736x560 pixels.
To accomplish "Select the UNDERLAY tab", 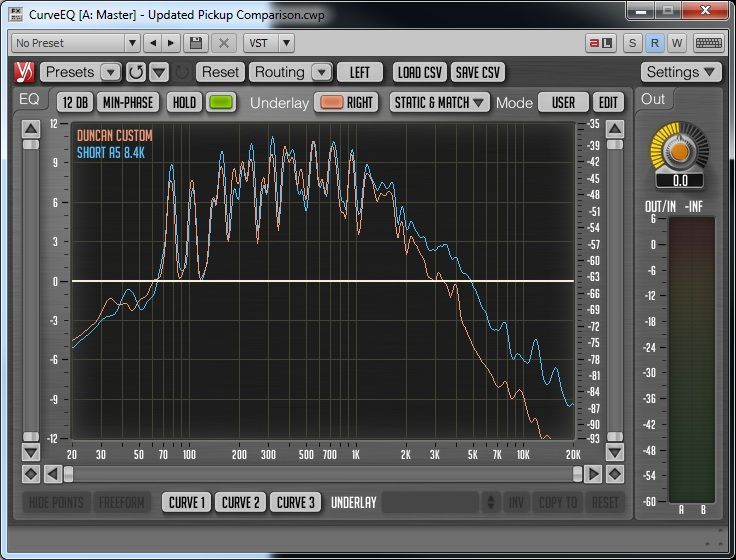I will [353, 503].
